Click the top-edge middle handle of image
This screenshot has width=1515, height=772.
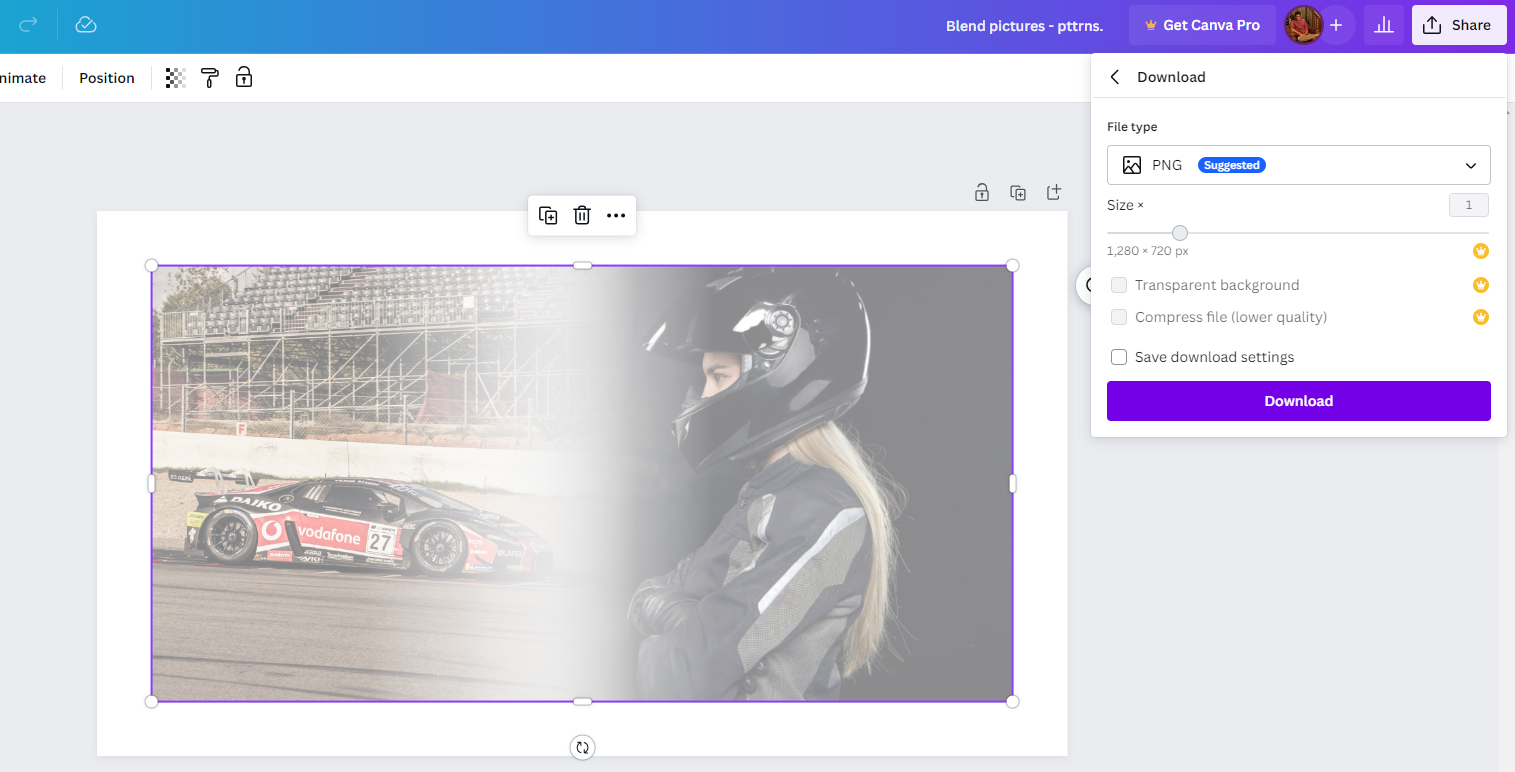pyautogui.click(x=582, y=265)
